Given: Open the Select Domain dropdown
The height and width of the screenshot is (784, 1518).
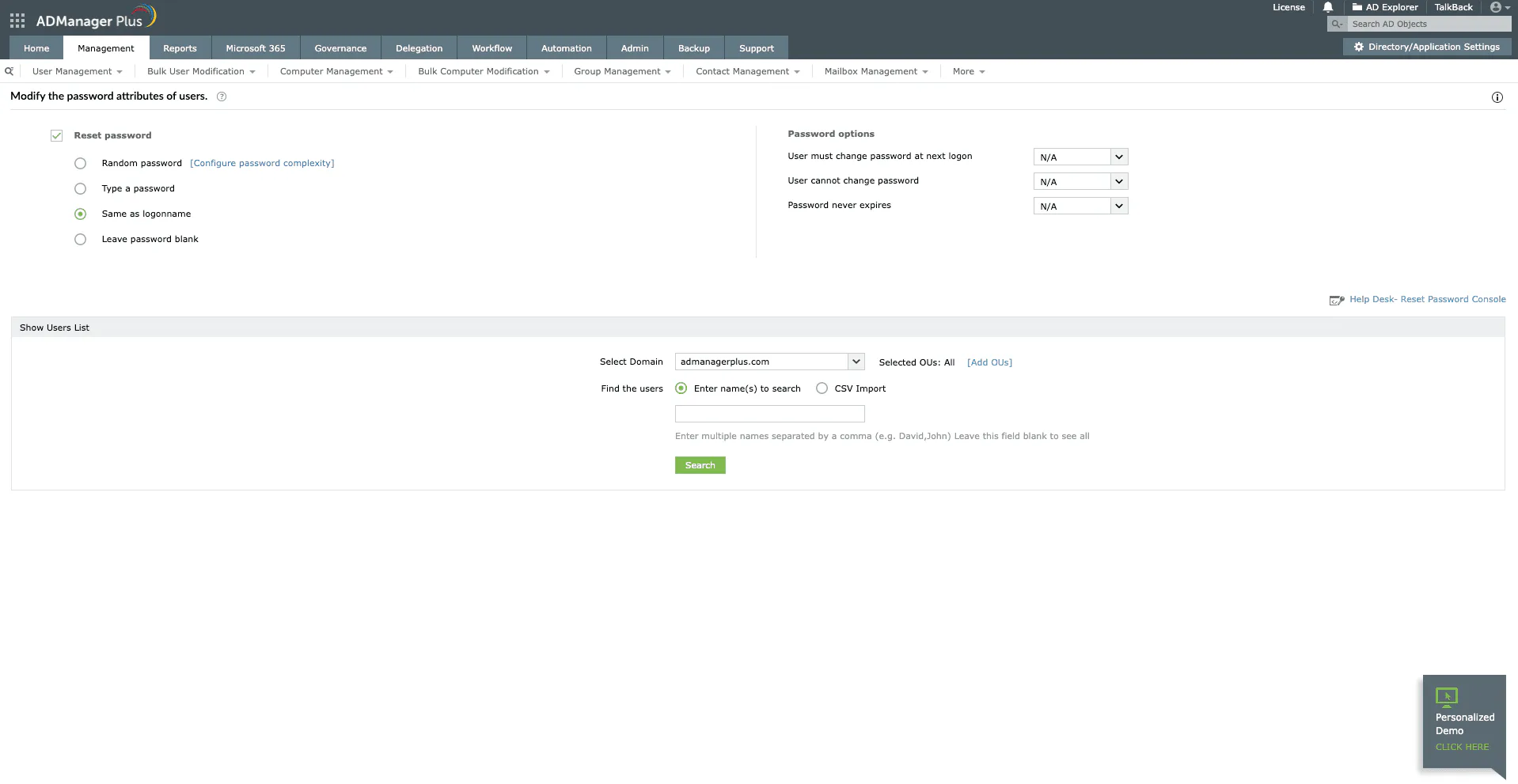Looking at the screenshot, I should click(x=856, y=362).
